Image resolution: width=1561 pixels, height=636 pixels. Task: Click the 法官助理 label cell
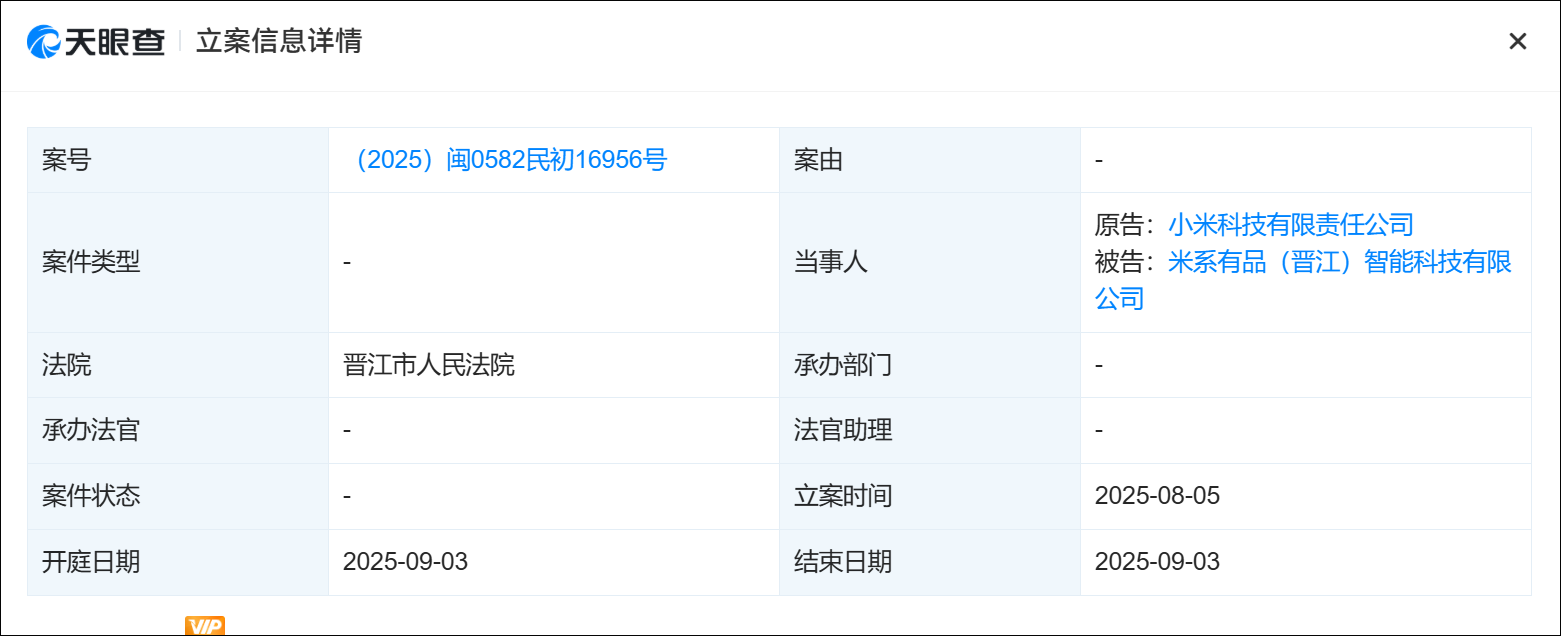point(842,431)
